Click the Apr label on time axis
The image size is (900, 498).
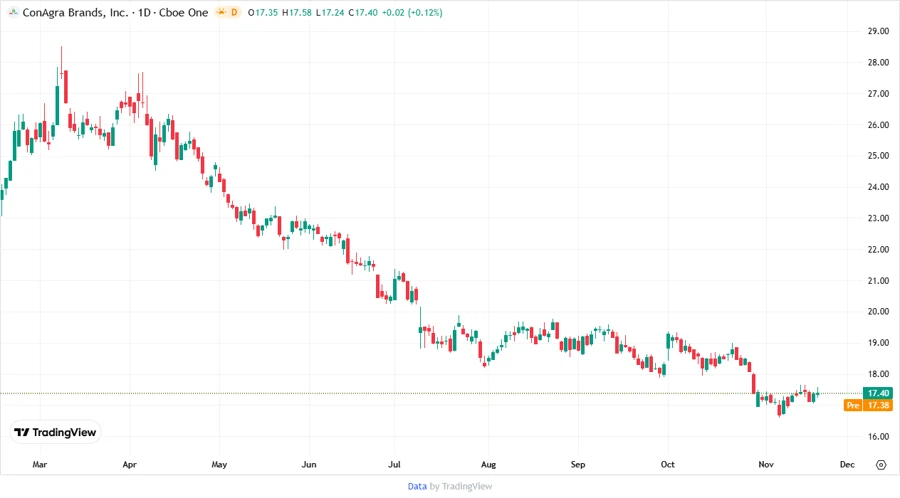tap(130, 464)
